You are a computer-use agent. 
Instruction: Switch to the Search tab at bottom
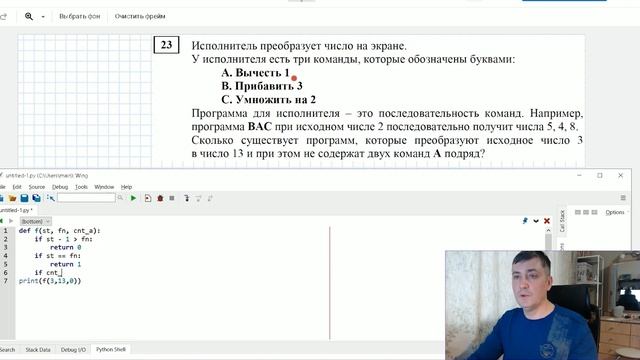[7, 350]
